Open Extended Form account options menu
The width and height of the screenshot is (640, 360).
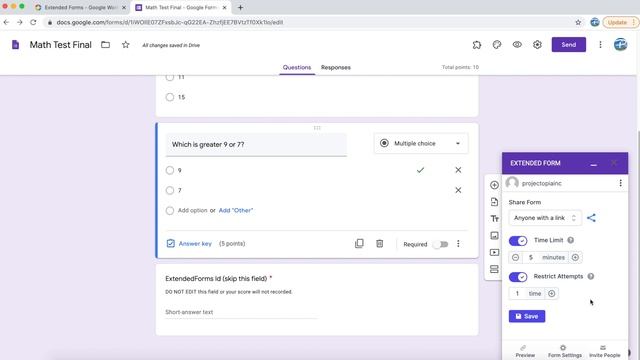click(620, 183)
